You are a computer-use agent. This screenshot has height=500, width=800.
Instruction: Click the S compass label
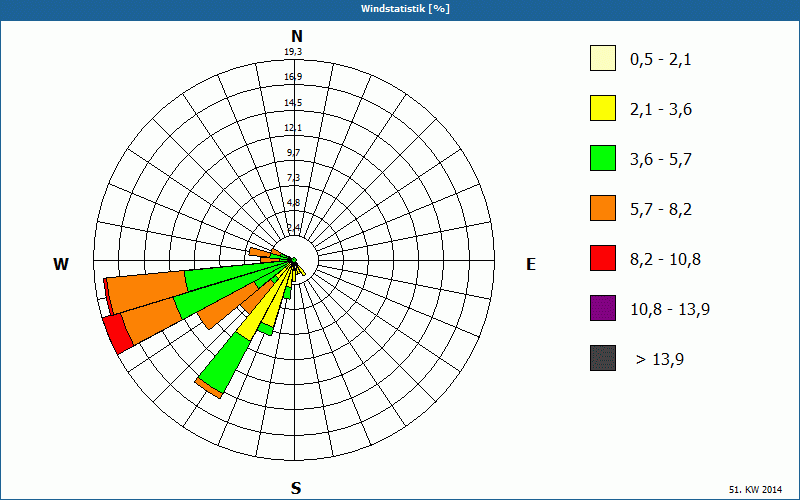coord(296,488)
